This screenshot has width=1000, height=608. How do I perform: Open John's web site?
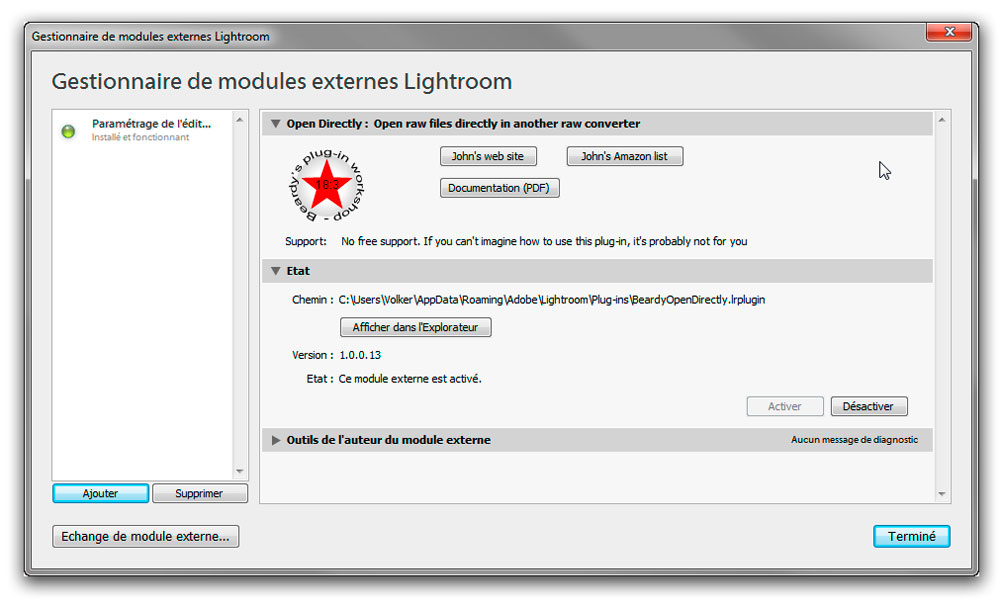pos(488,156)
